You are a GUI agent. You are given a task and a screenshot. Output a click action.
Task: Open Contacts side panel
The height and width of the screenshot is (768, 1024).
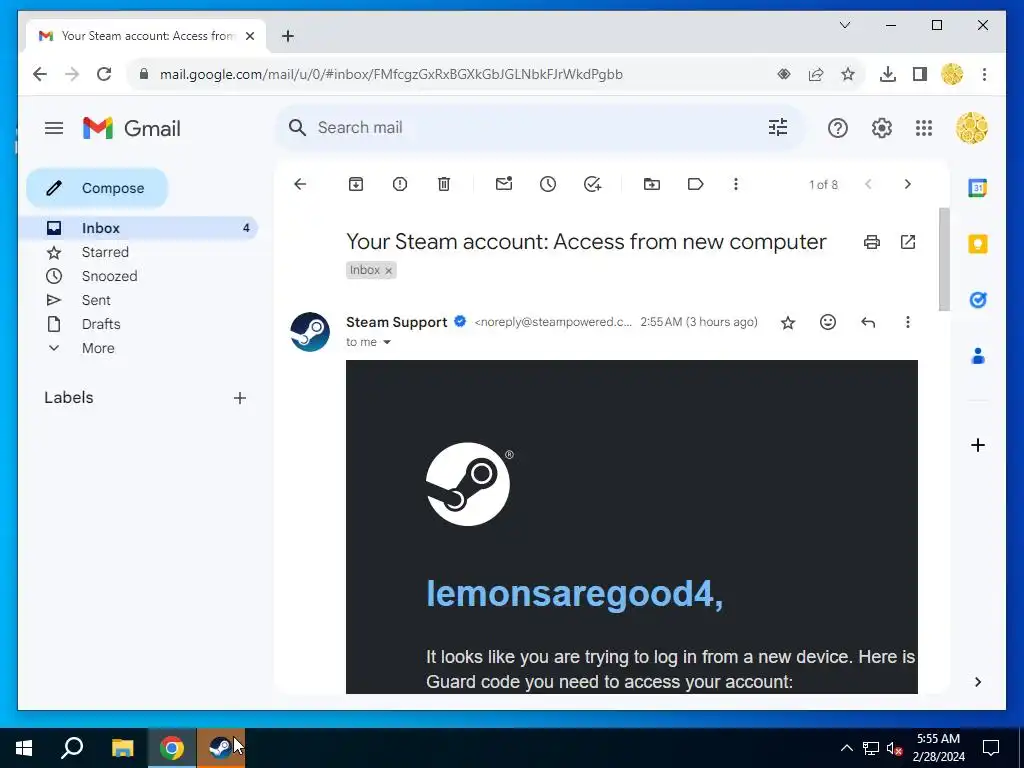978,356
